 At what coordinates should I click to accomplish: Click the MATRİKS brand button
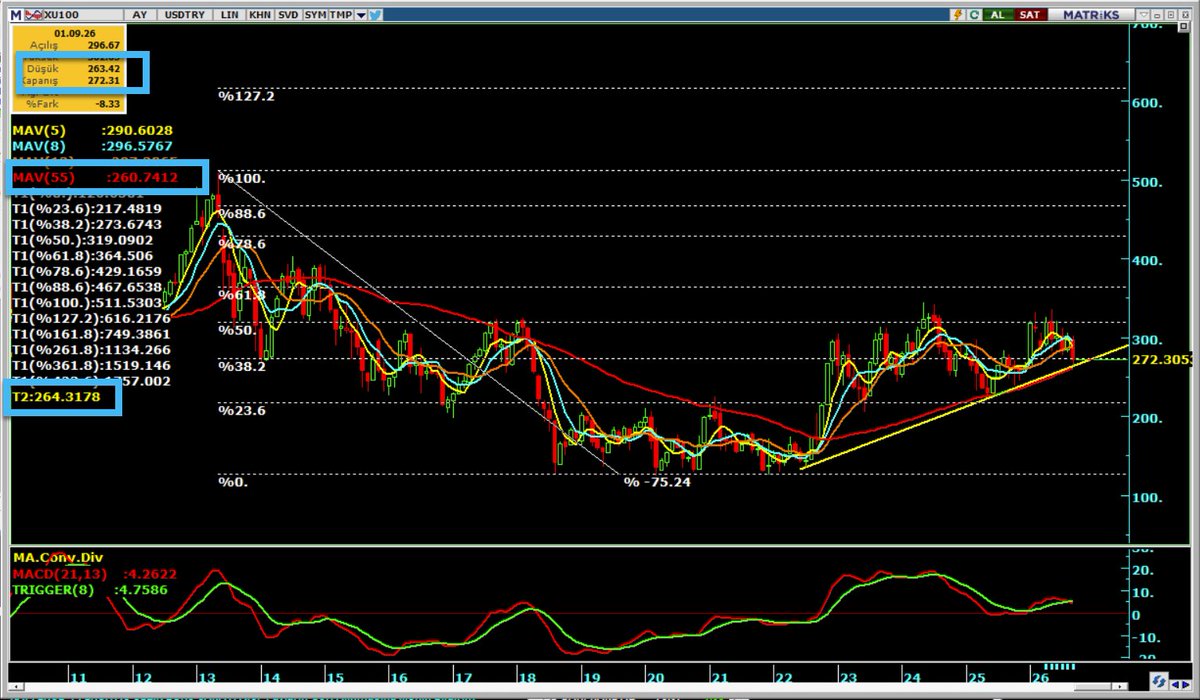coord(1092,15)
